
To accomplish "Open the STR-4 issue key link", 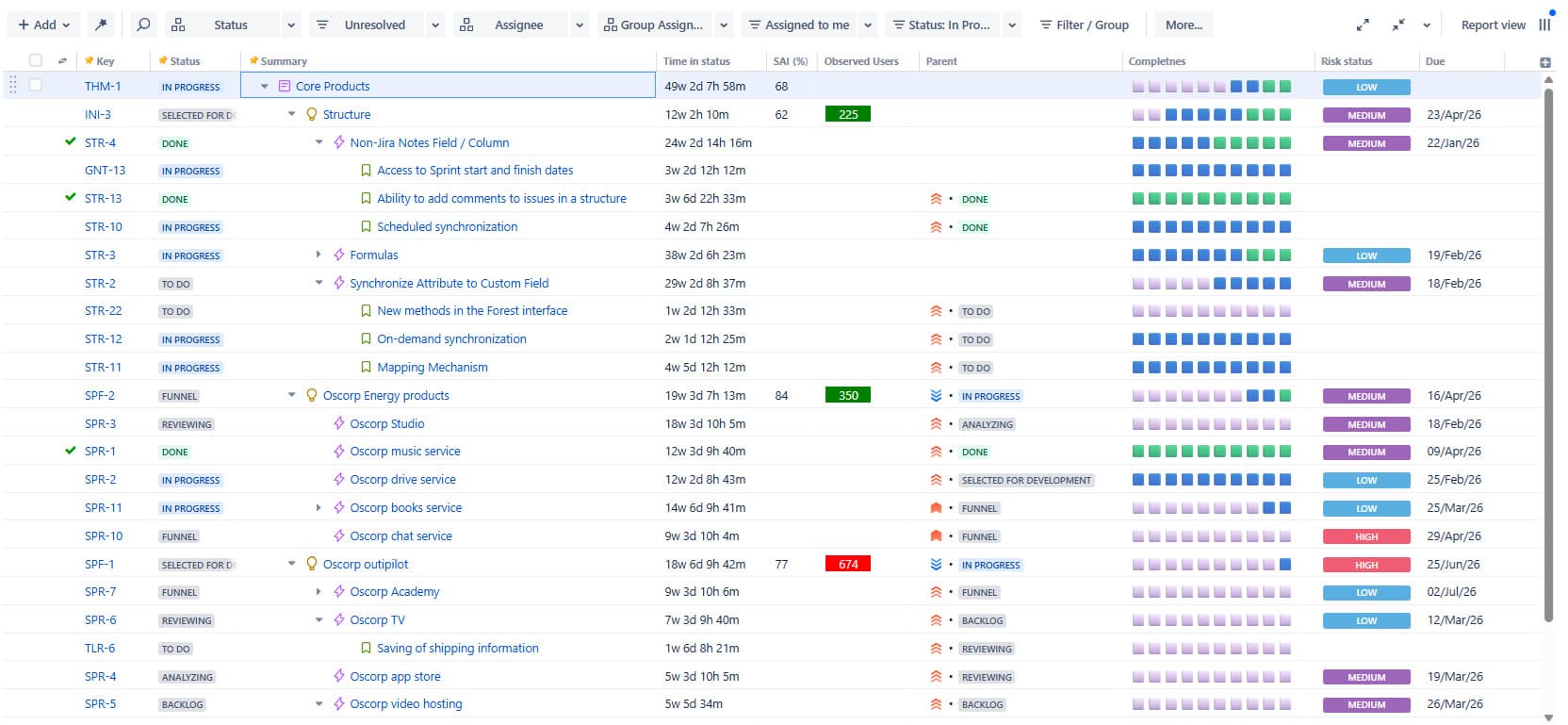I will click(x=100, y=143).
